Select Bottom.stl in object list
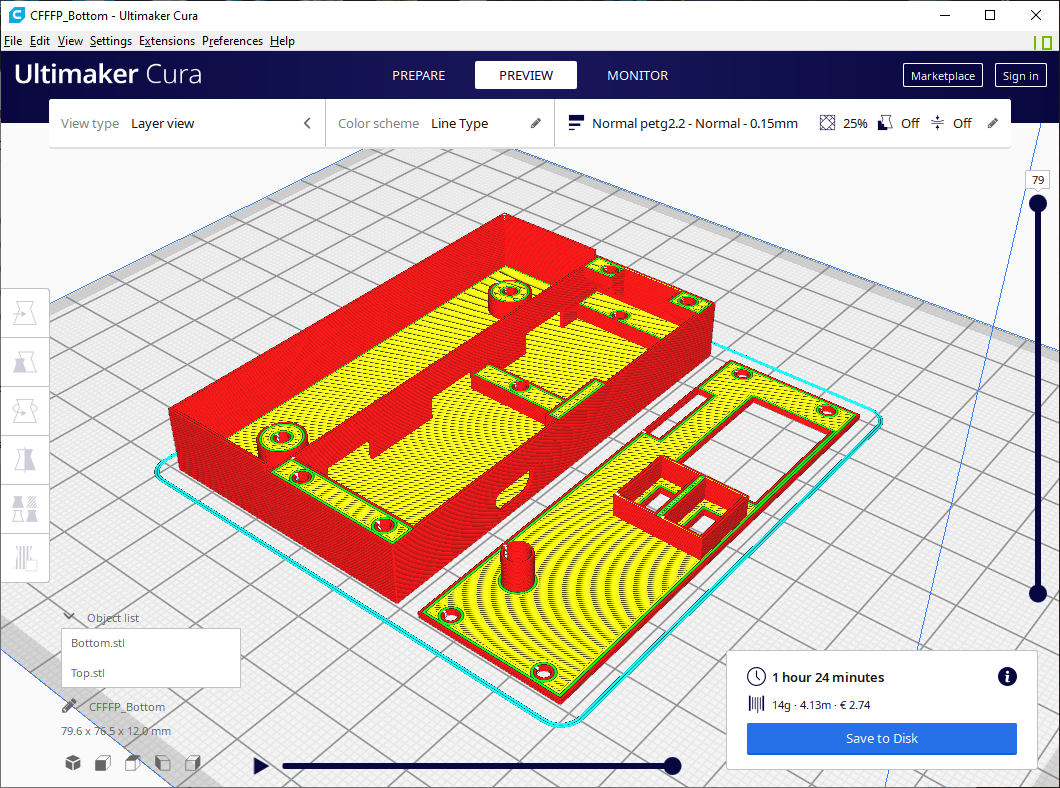Image resolution: width=1060 pixels, height=788 pixels. click(x=151, y=643)
